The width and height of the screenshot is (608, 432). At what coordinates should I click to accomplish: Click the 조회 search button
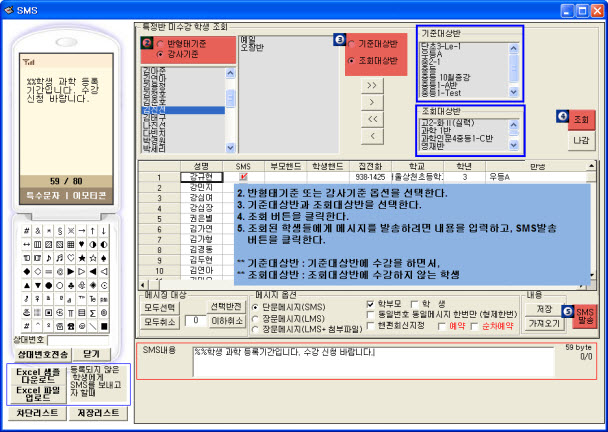point(581,121)
